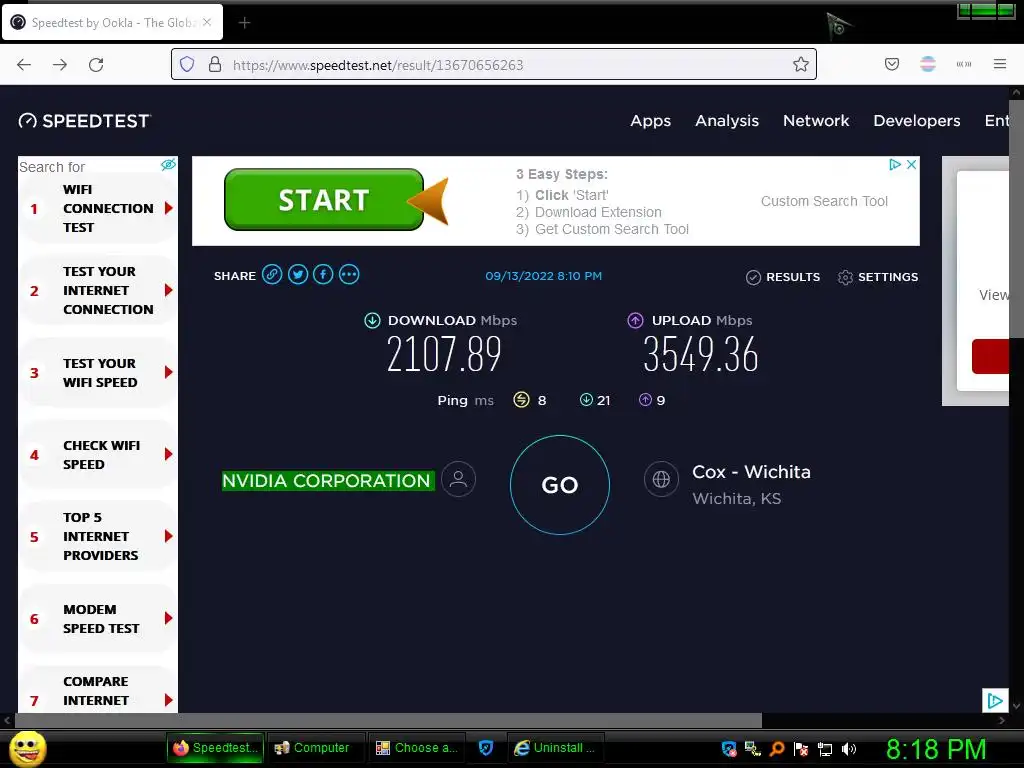The height and width of the screenshot is (768, 1024).
Task: Click AdChoices icon at bottom right
Action: [995, 701]
